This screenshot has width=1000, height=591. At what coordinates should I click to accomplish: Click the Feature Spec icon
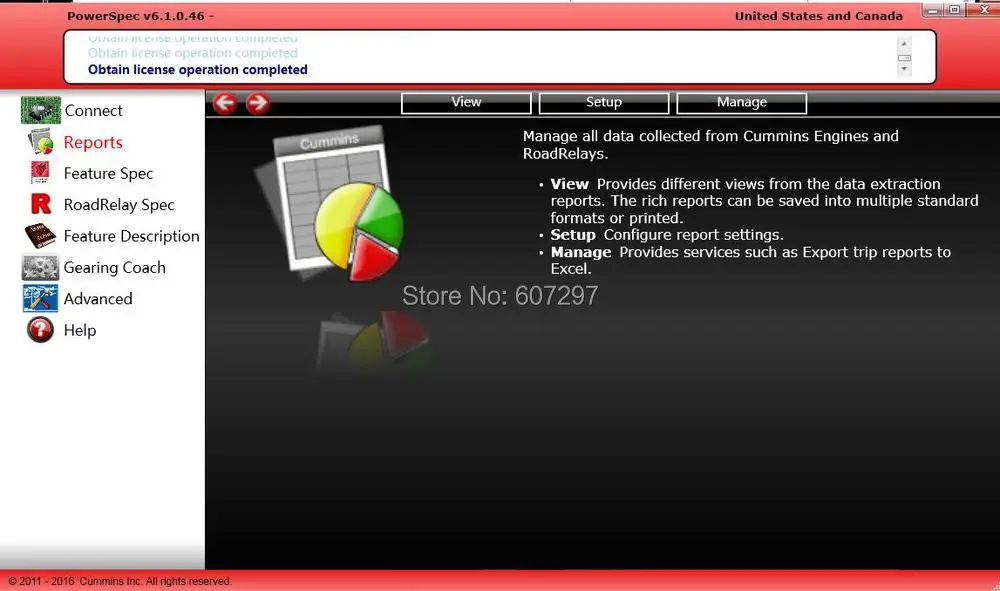pos(40,173)
